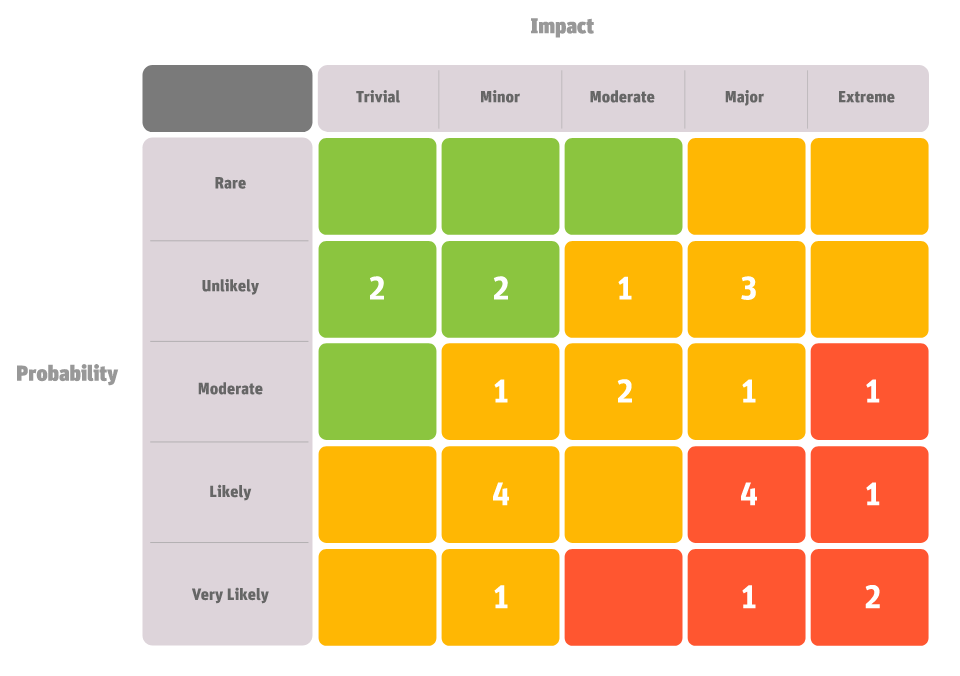The width and height of the screenshot is (960, 676).
Task: Open the Very Likely–Major cell showing 1
Action: [746, 597]
